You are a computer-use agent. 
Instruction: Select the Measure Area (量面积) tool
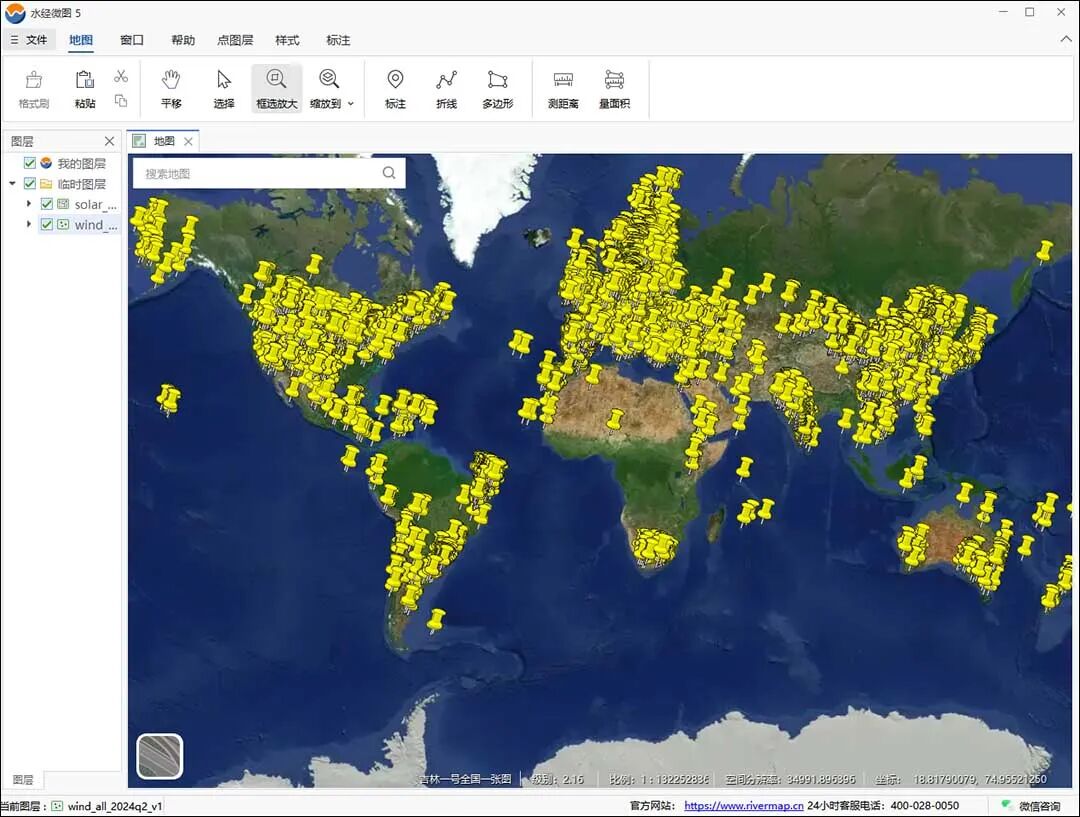pos(614,89)
